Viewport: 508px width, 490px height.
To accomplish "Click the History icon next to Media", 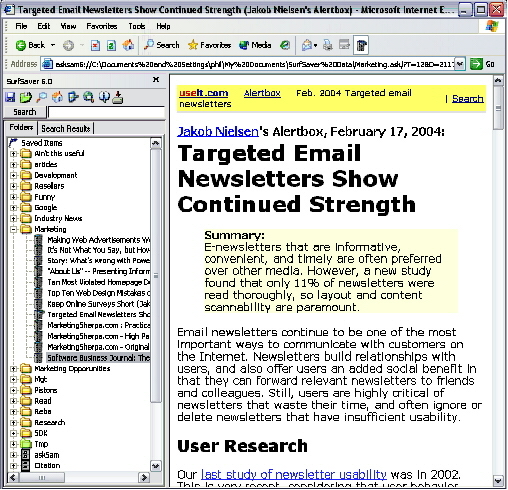I will (285, 45).
